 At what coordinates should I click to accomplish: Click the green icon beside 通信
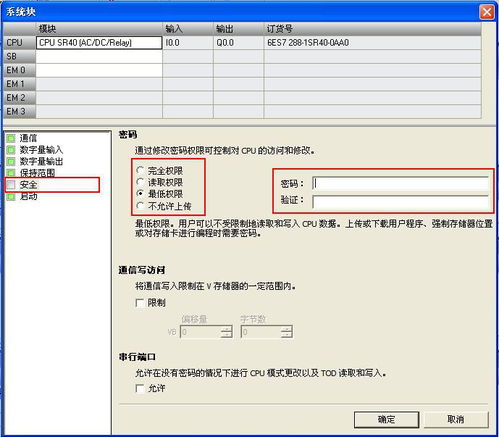click(x=11, y=138)
